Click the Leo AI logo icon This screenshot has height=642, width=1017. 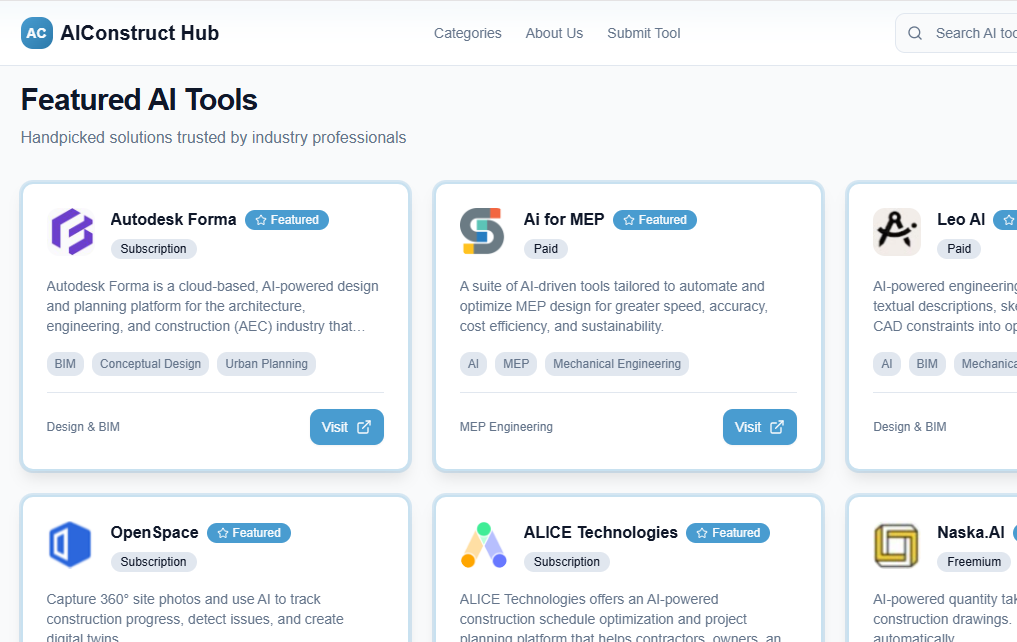tap(896, 232)
